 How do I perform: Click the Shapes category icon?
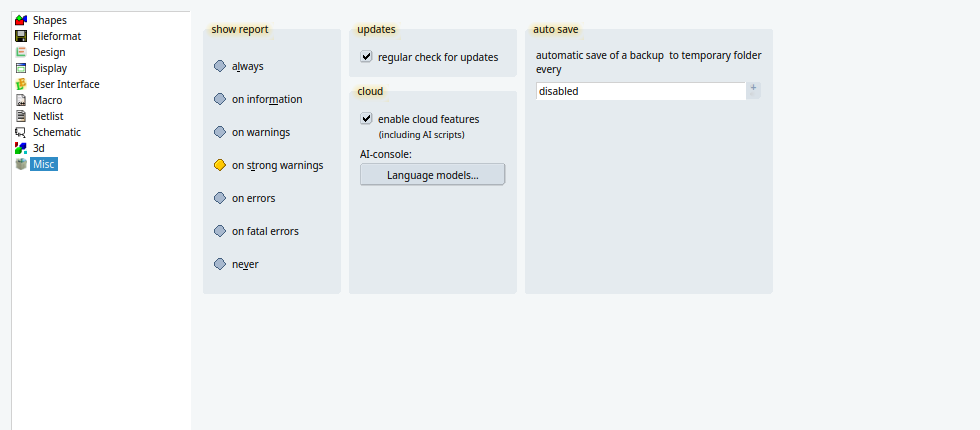click(x=21, y=20)
